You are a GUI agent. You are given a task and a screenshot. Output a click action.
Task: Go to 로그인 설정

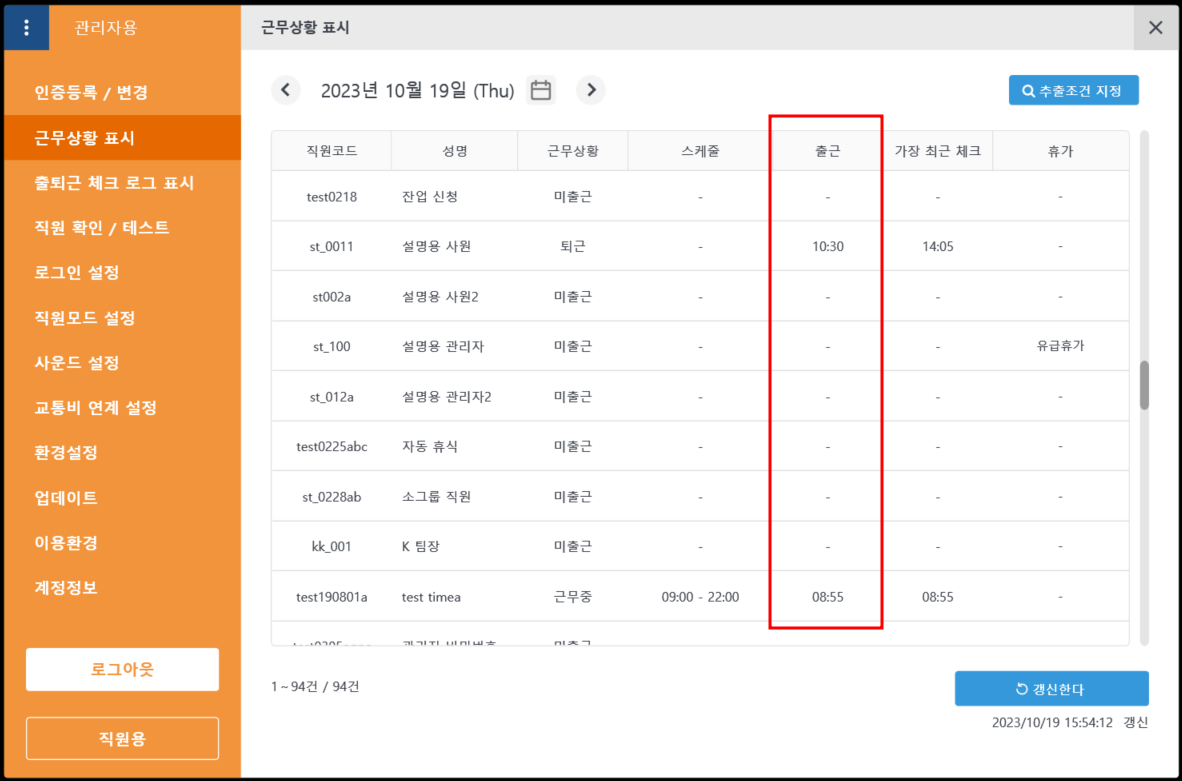point(77,273)
